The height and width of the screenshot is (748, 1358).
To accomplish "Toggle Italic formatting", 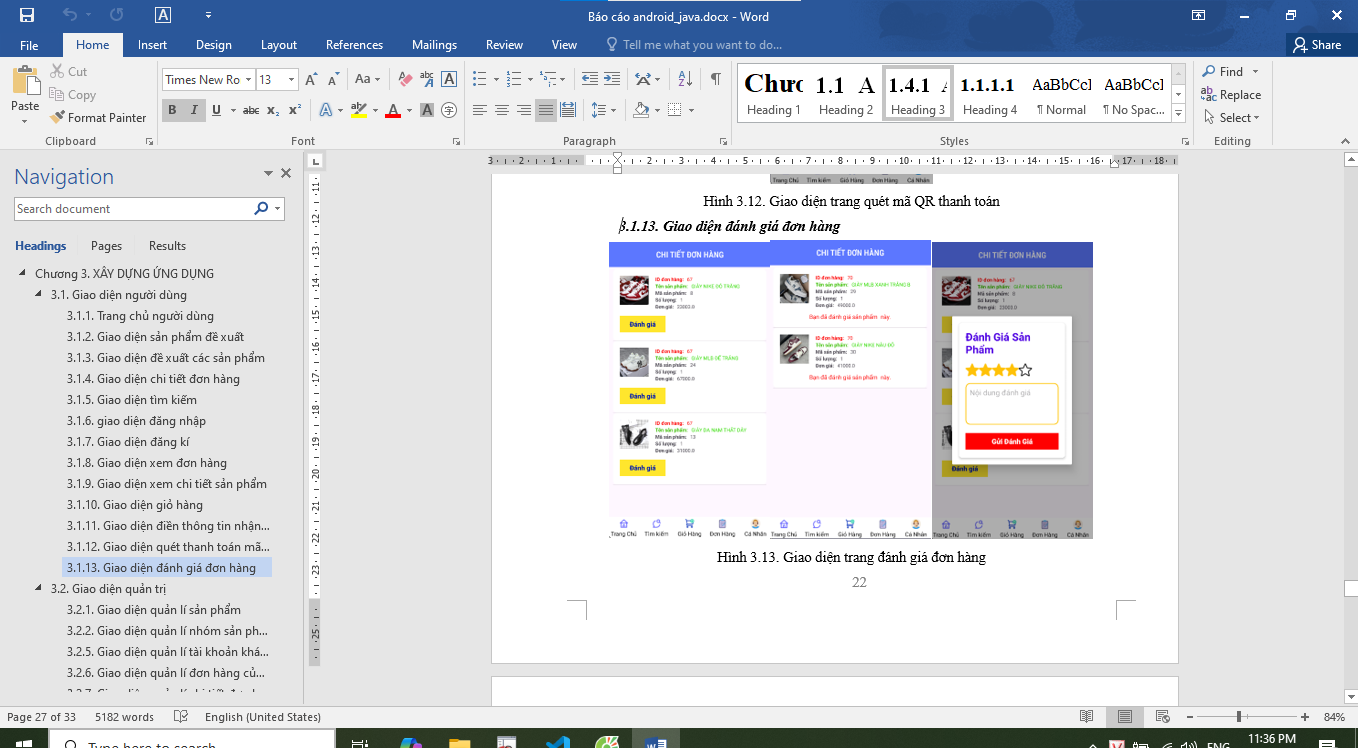I will pos(194,110).
